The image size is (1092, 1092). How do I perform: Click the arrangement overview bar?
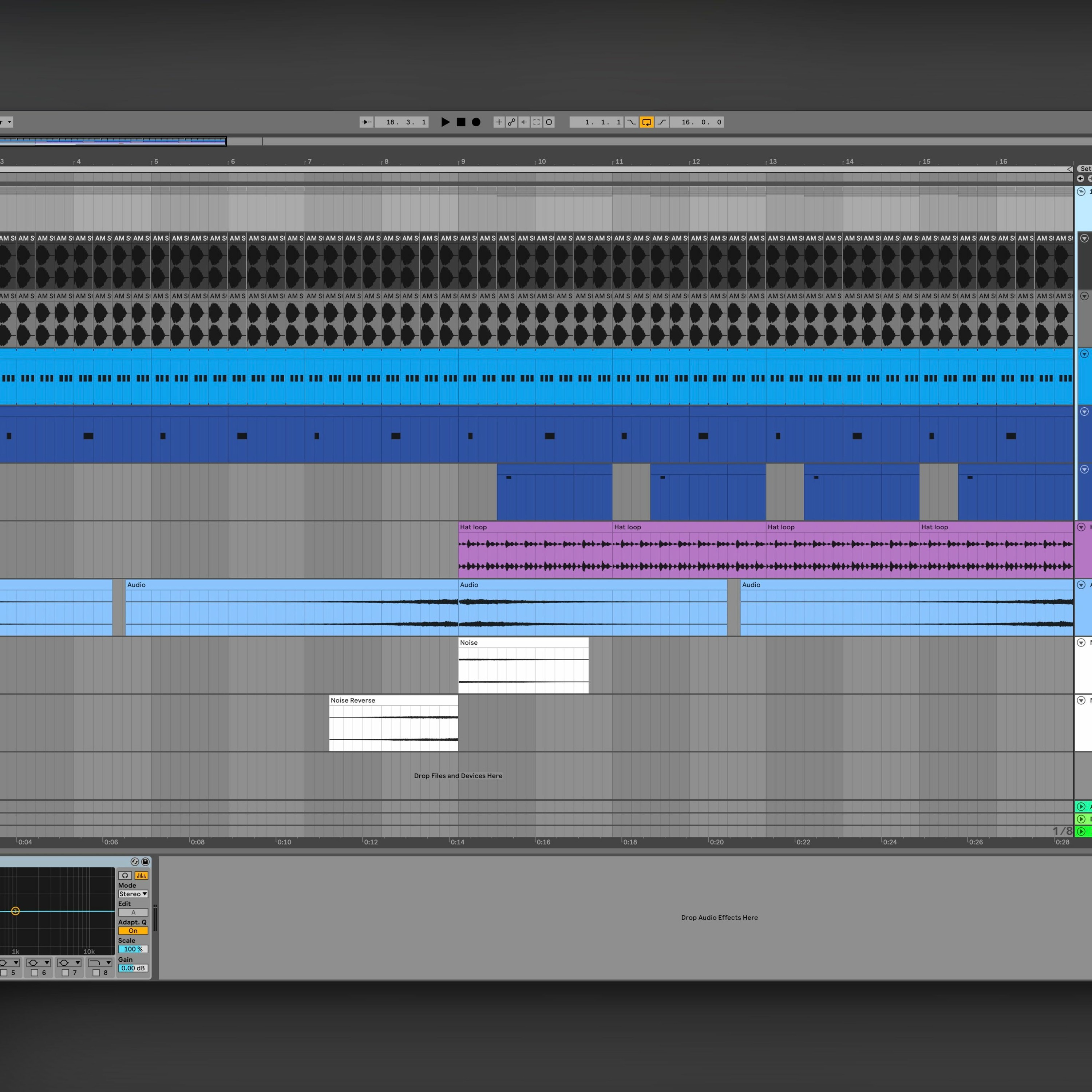546,141
